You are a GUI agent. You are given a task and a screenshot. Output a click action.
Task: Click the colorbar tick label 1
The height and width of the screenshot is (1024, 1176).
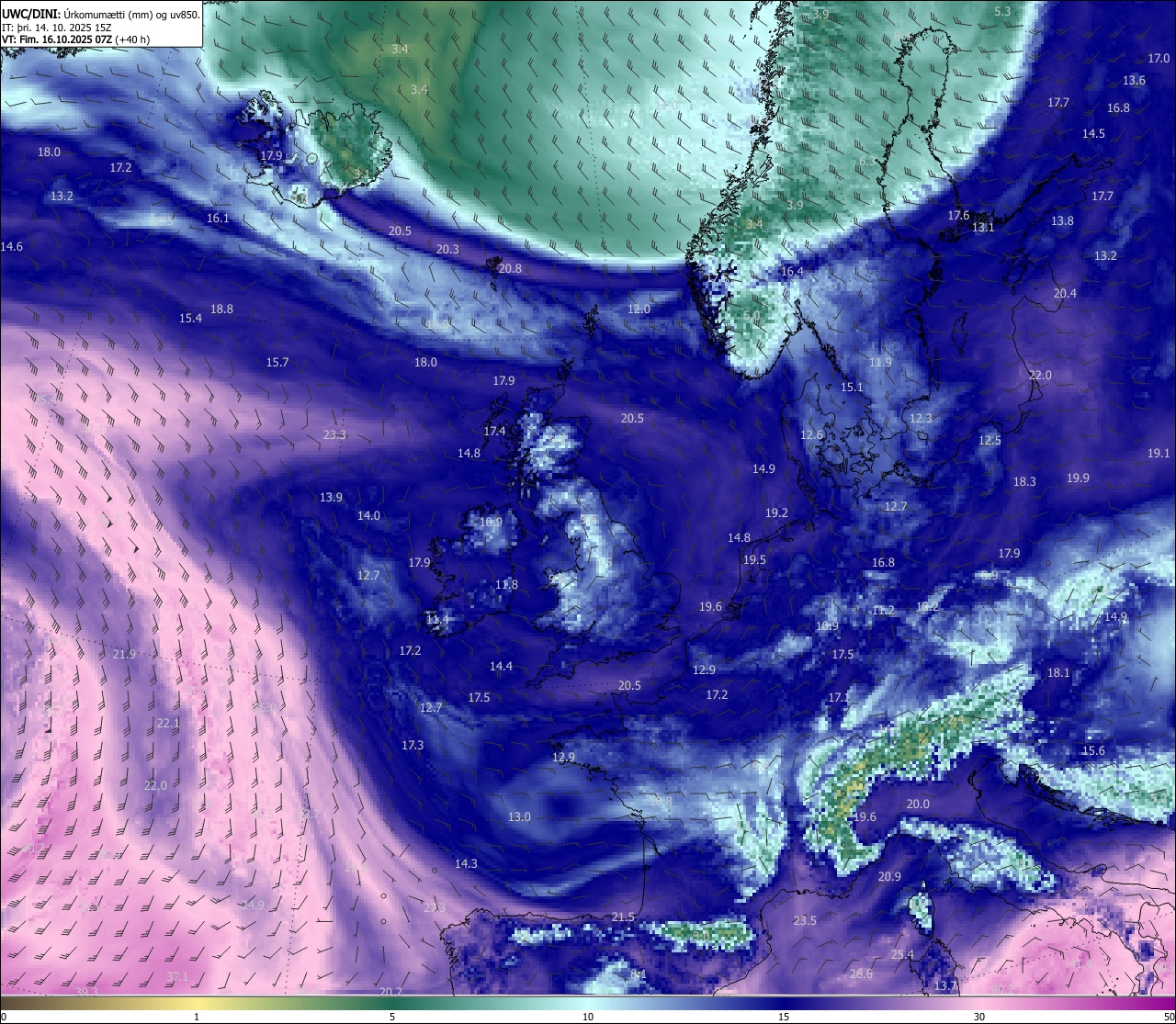point(197,1017)
